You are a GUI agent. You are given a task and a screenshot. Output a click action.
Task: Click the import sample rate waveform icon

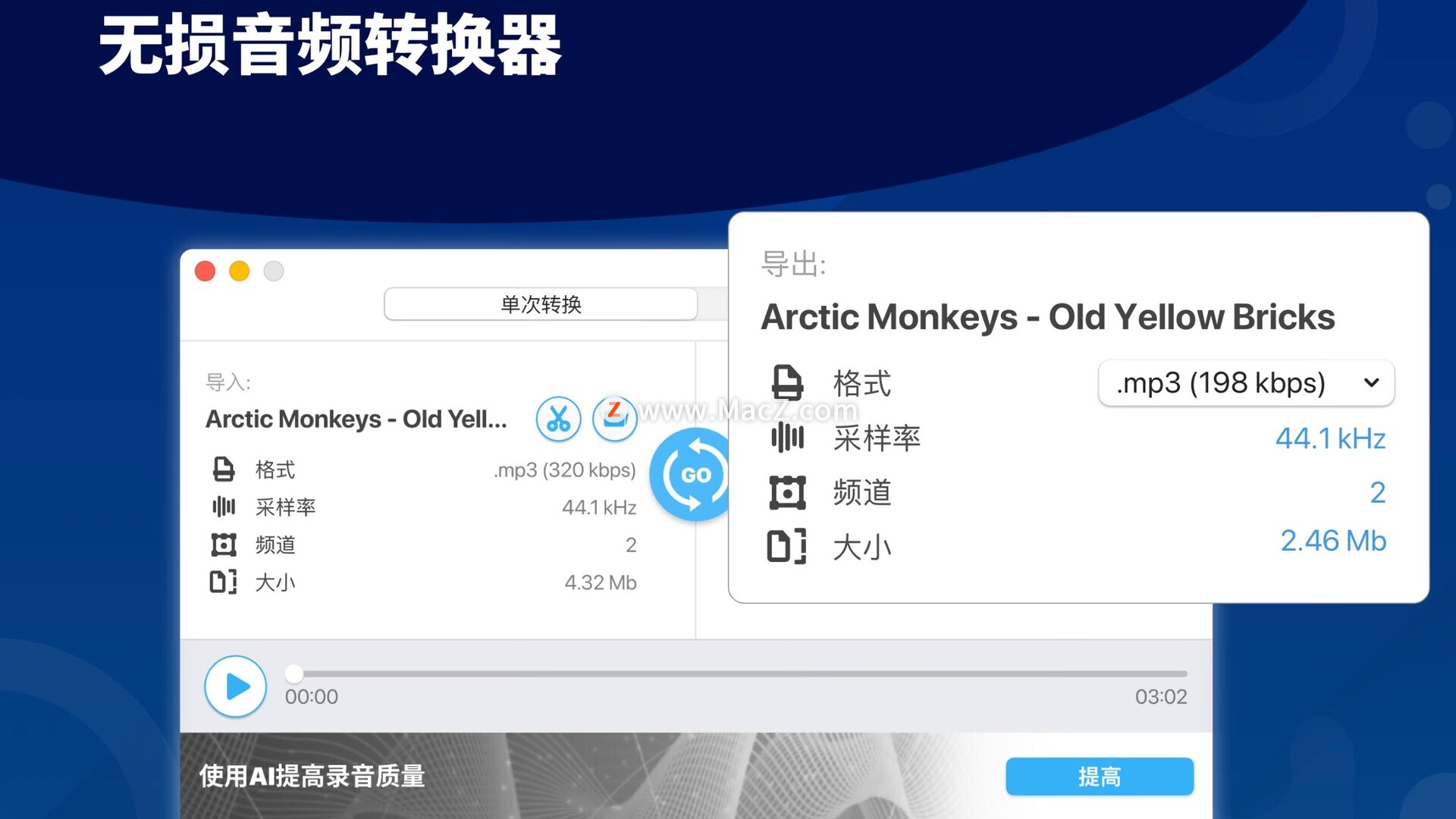[223, 507]
